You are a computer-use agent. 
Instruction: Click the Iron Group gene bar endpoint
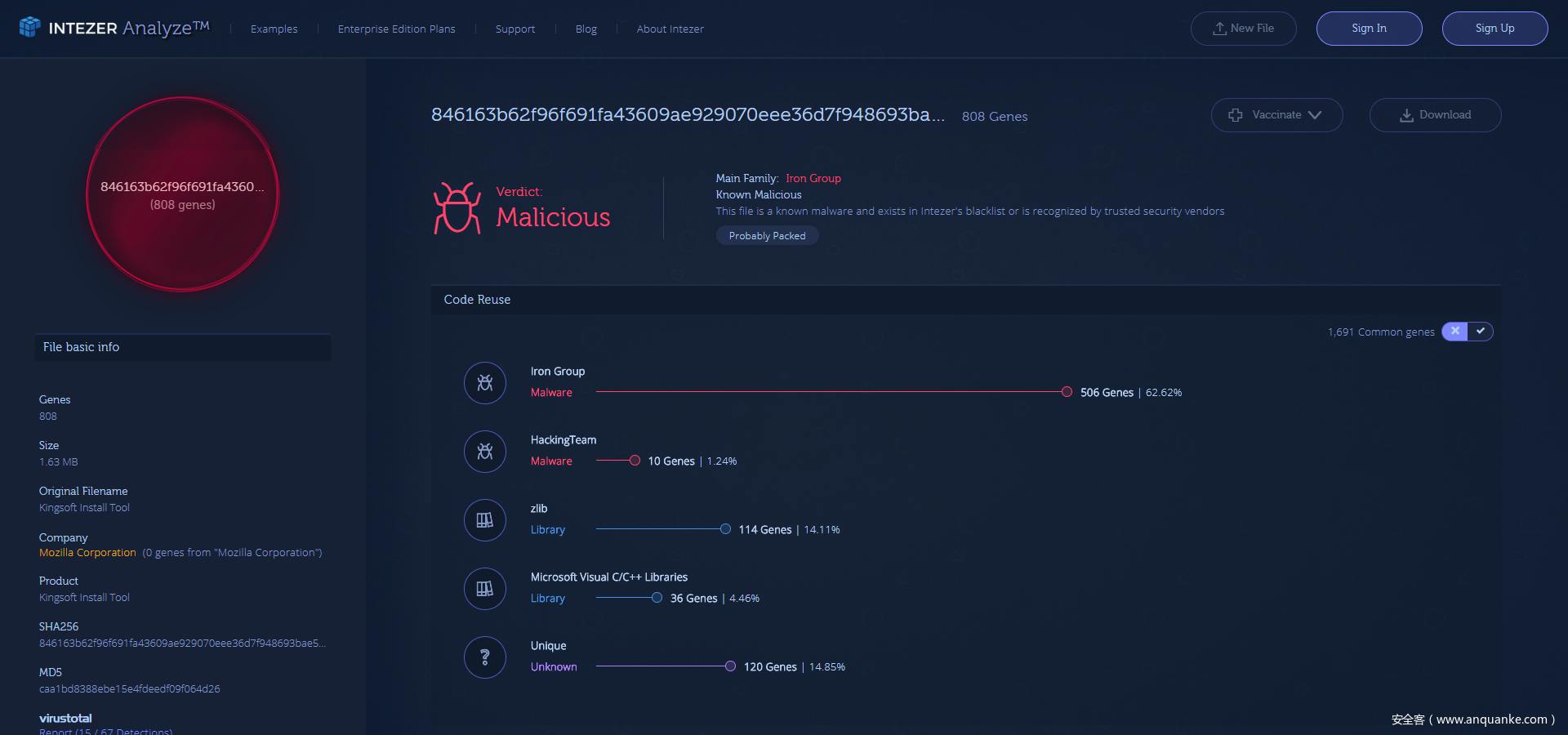tap(1067, 392)
